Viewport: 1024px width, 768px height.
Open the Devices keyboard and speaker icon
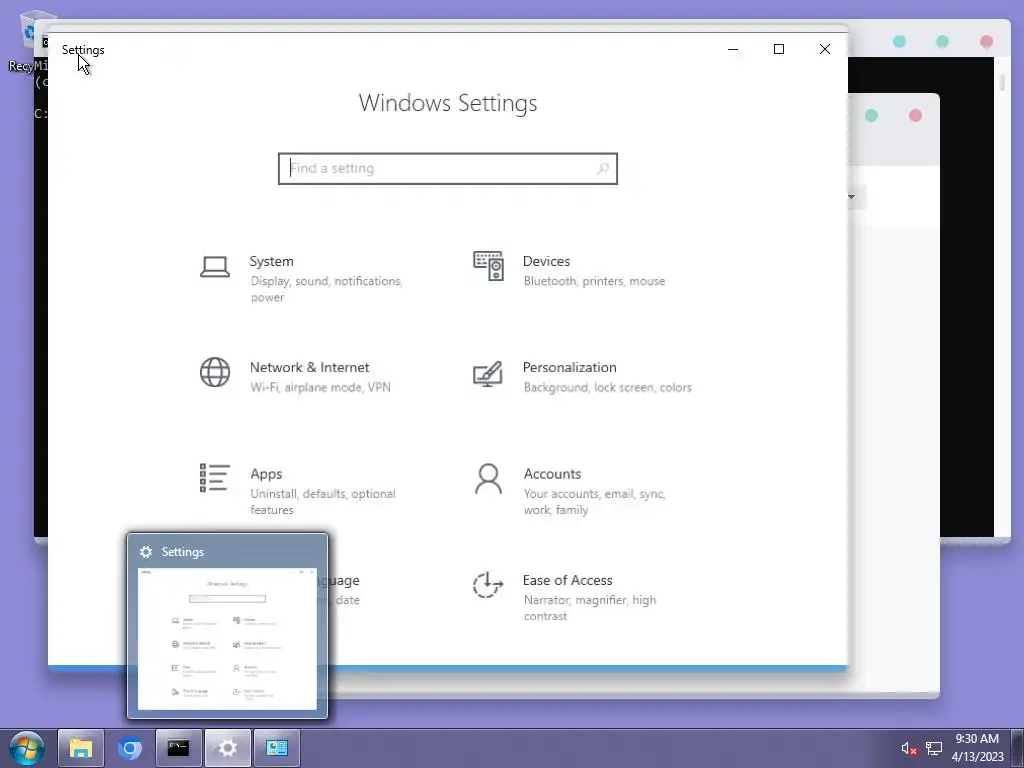click(x=488, y=266)
